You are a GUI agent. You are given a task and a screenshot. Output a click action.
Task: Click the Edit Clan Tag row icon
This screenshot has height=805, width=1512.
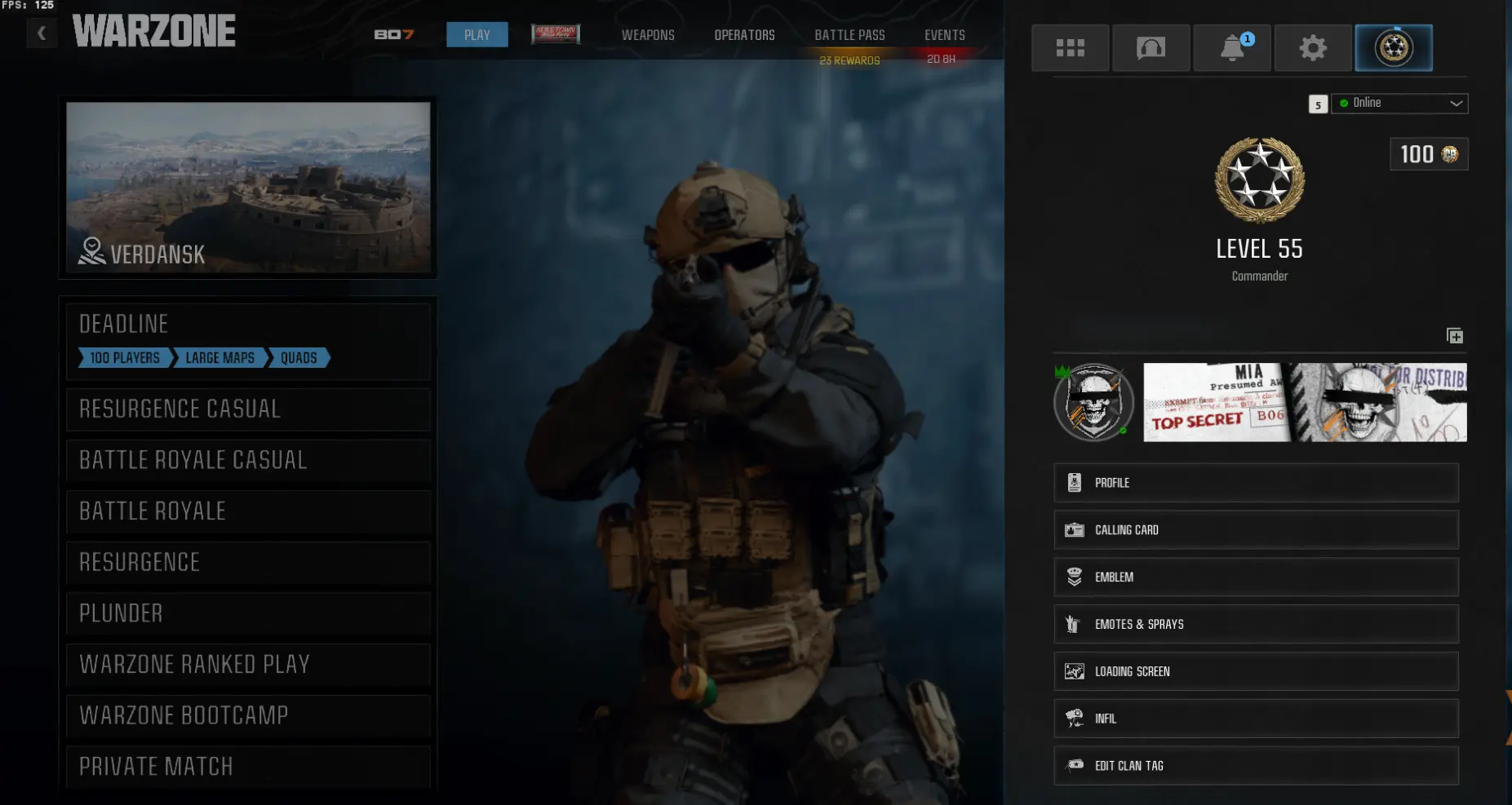1075,765
